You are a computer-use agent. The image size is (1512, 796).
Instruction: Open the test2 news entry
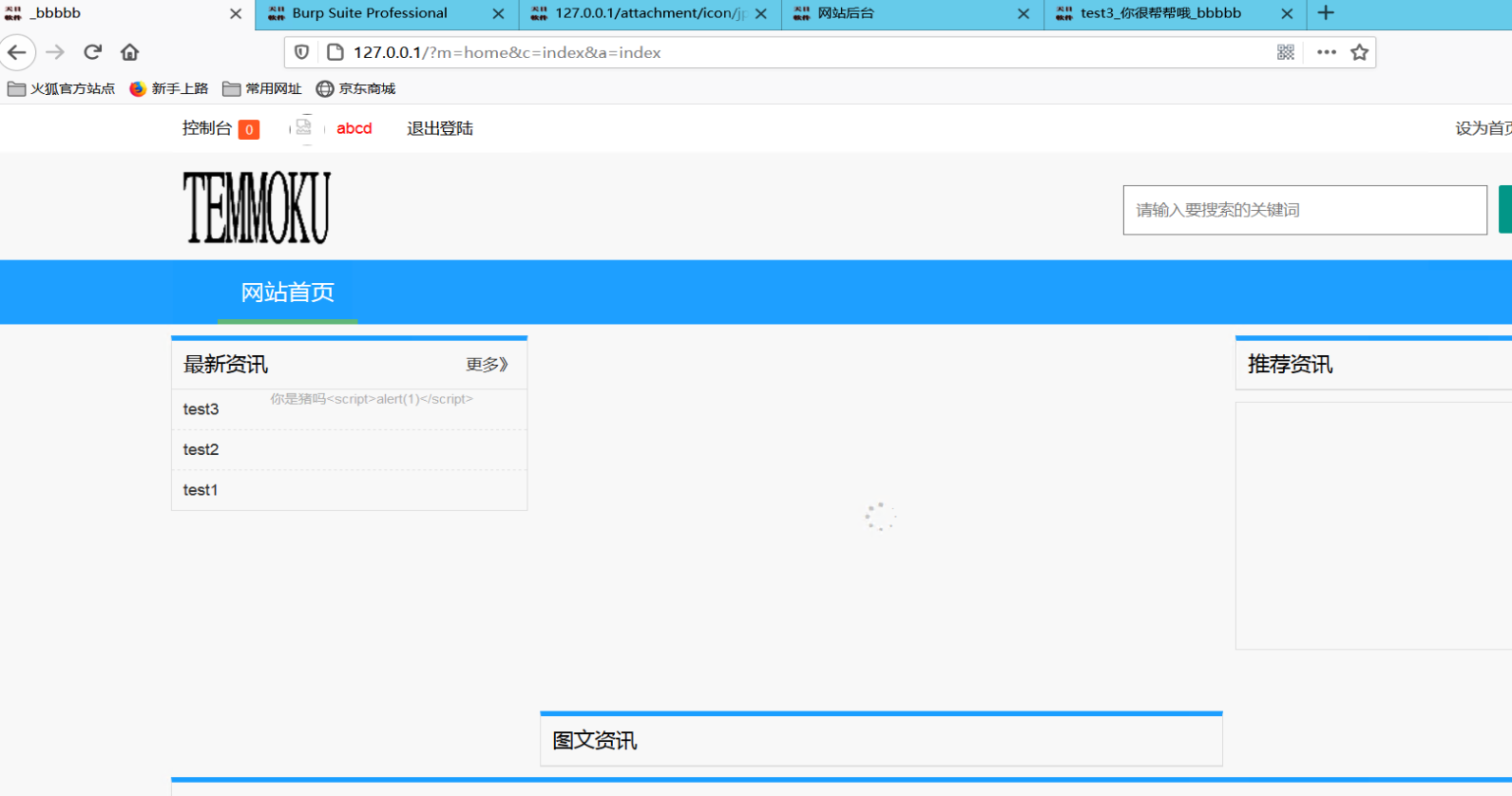click(201, 449)
